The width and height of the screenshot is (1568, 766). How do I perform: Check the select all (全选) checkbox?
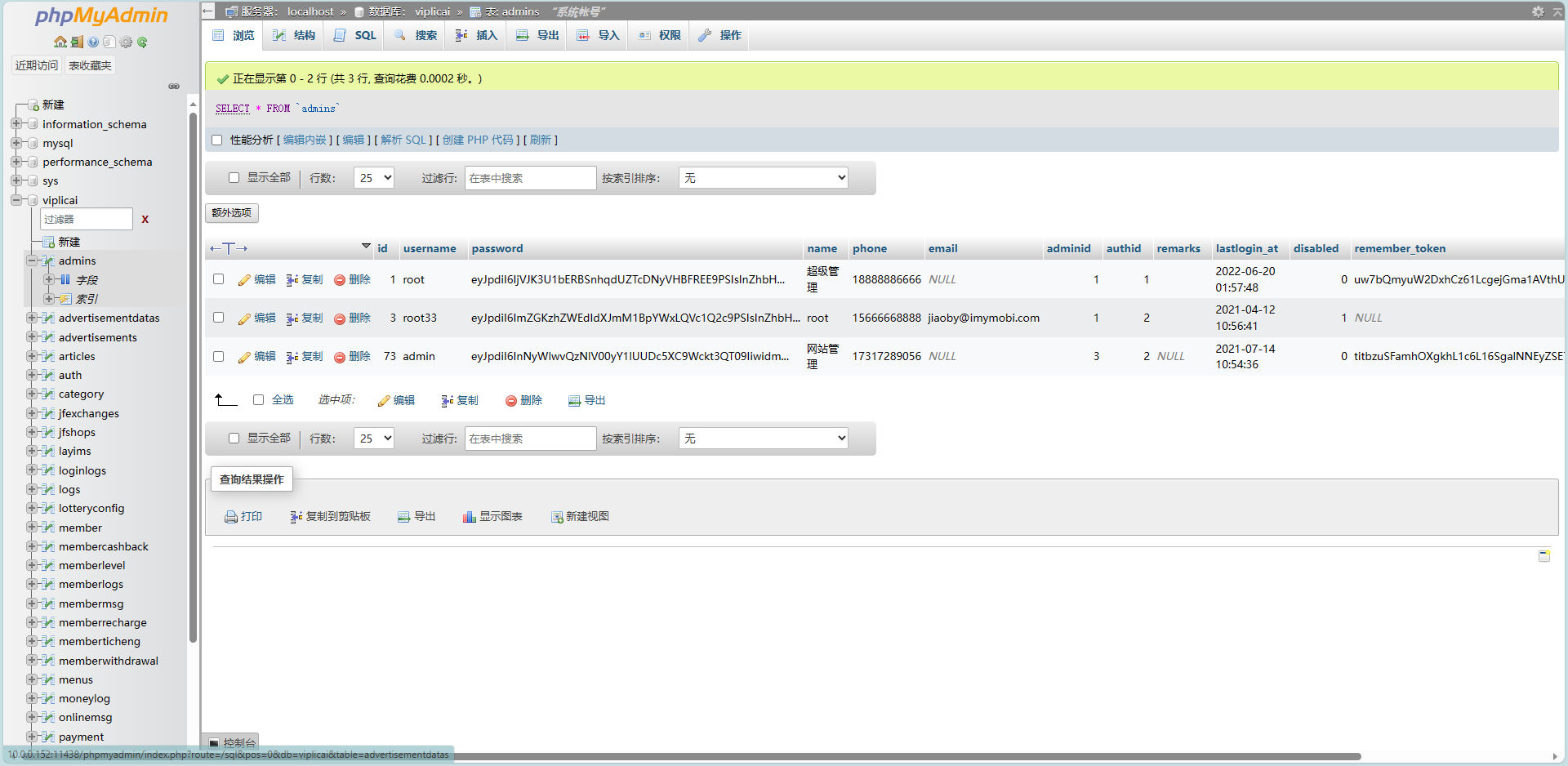click(x=258, y=400)
